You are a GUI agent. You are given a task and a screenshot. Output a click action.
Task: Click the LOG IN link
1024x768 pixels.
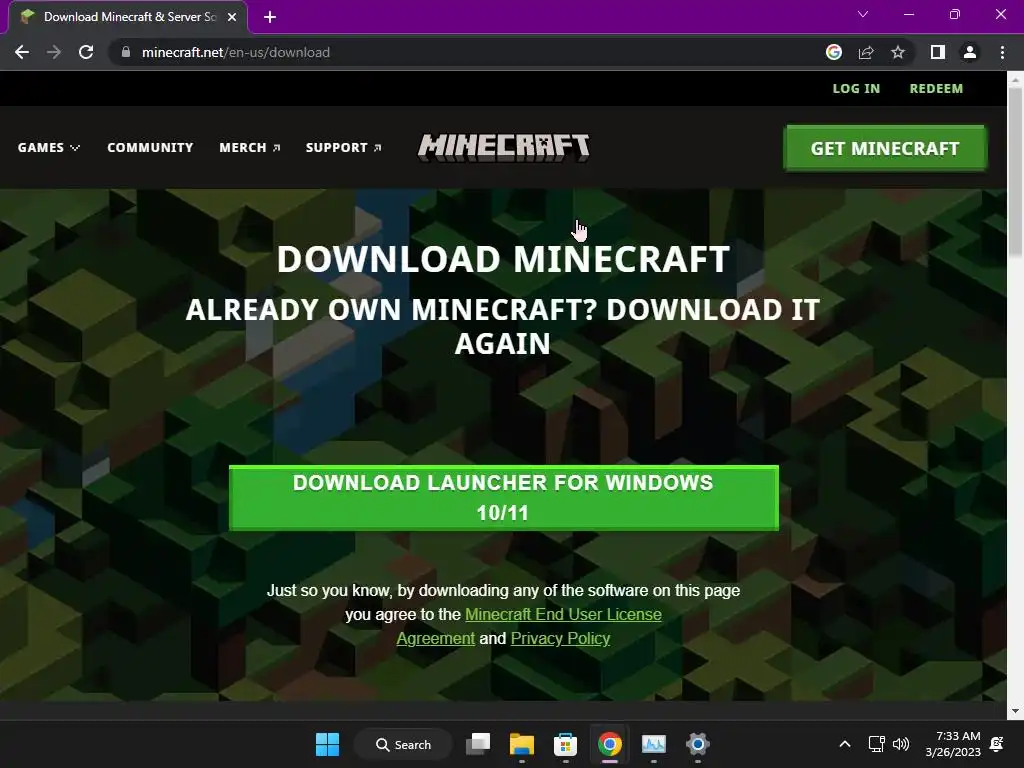point(856,88)
